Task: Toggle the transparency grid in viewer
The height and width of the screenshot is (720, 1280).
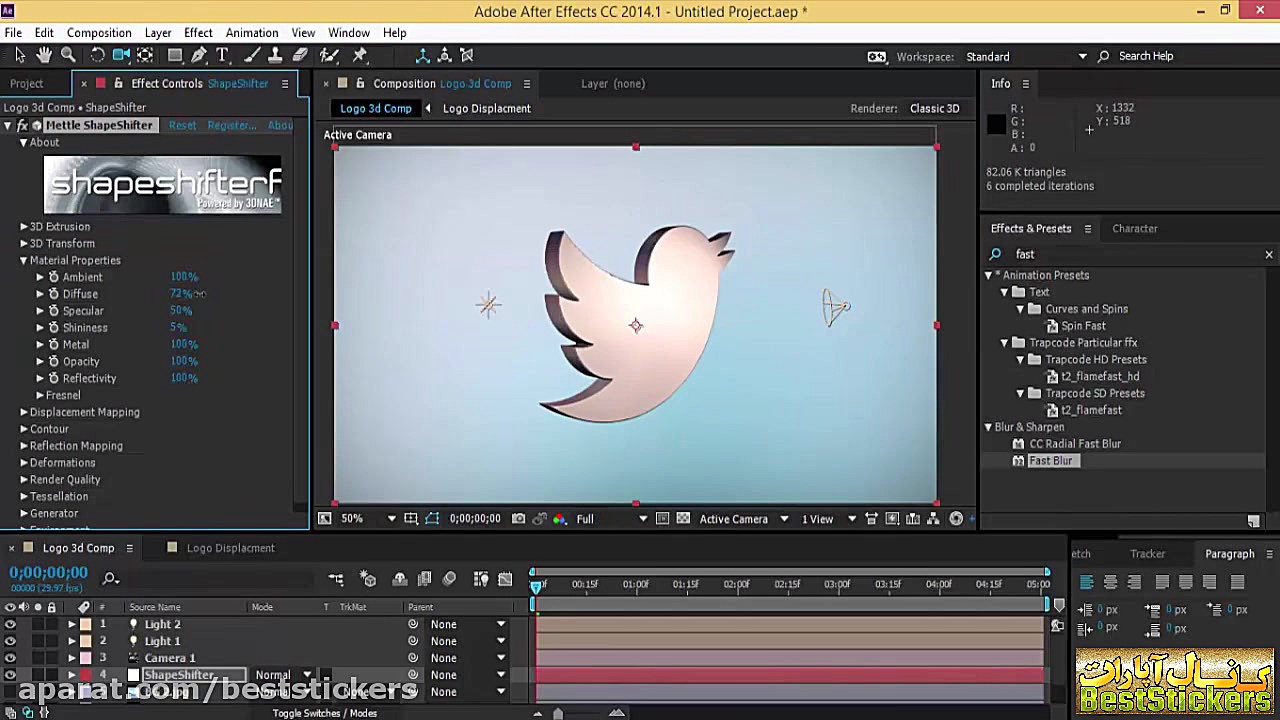Action: pyautogui.click(x=683, y=519)
